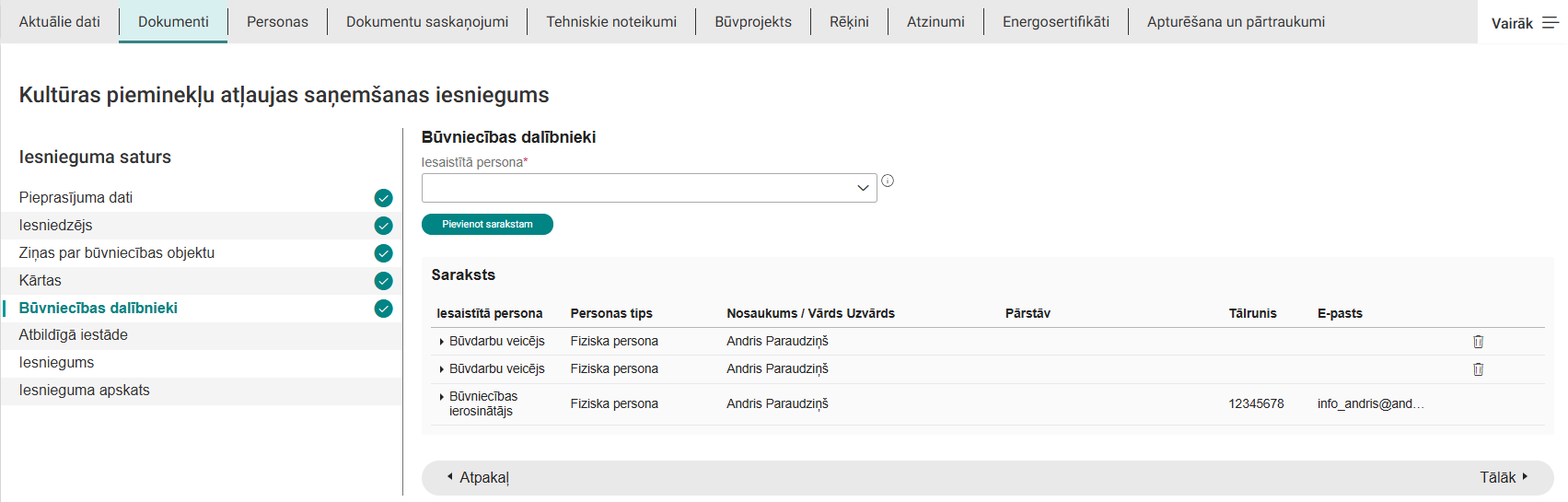
Task: Click checkmark icon beside Ziņas par būvniecības objektu
Action: pyautogui.click(x=384, y=253)
